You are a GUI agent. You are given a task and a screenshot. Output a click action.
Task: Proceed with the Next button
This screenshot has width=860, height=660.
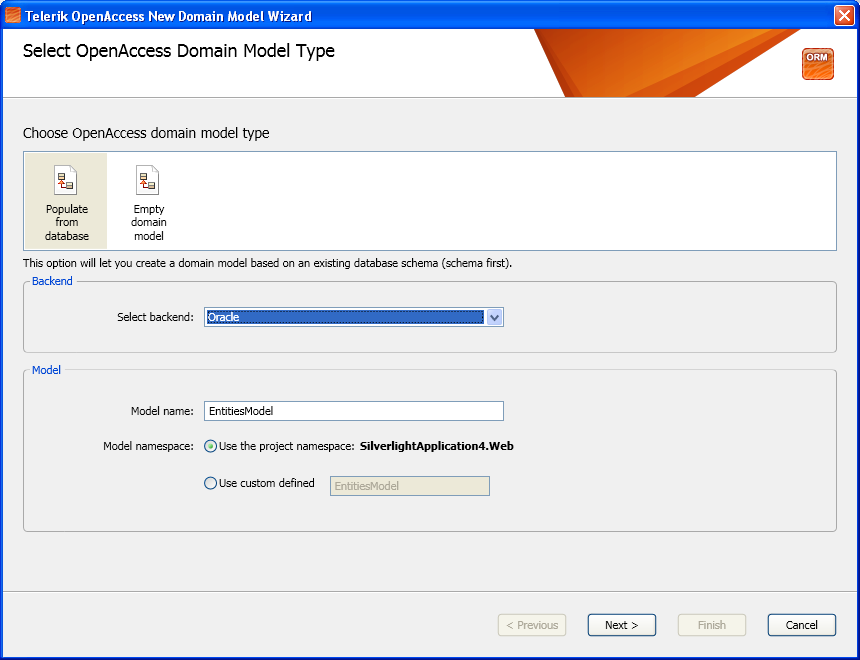[x=621, y=625]
